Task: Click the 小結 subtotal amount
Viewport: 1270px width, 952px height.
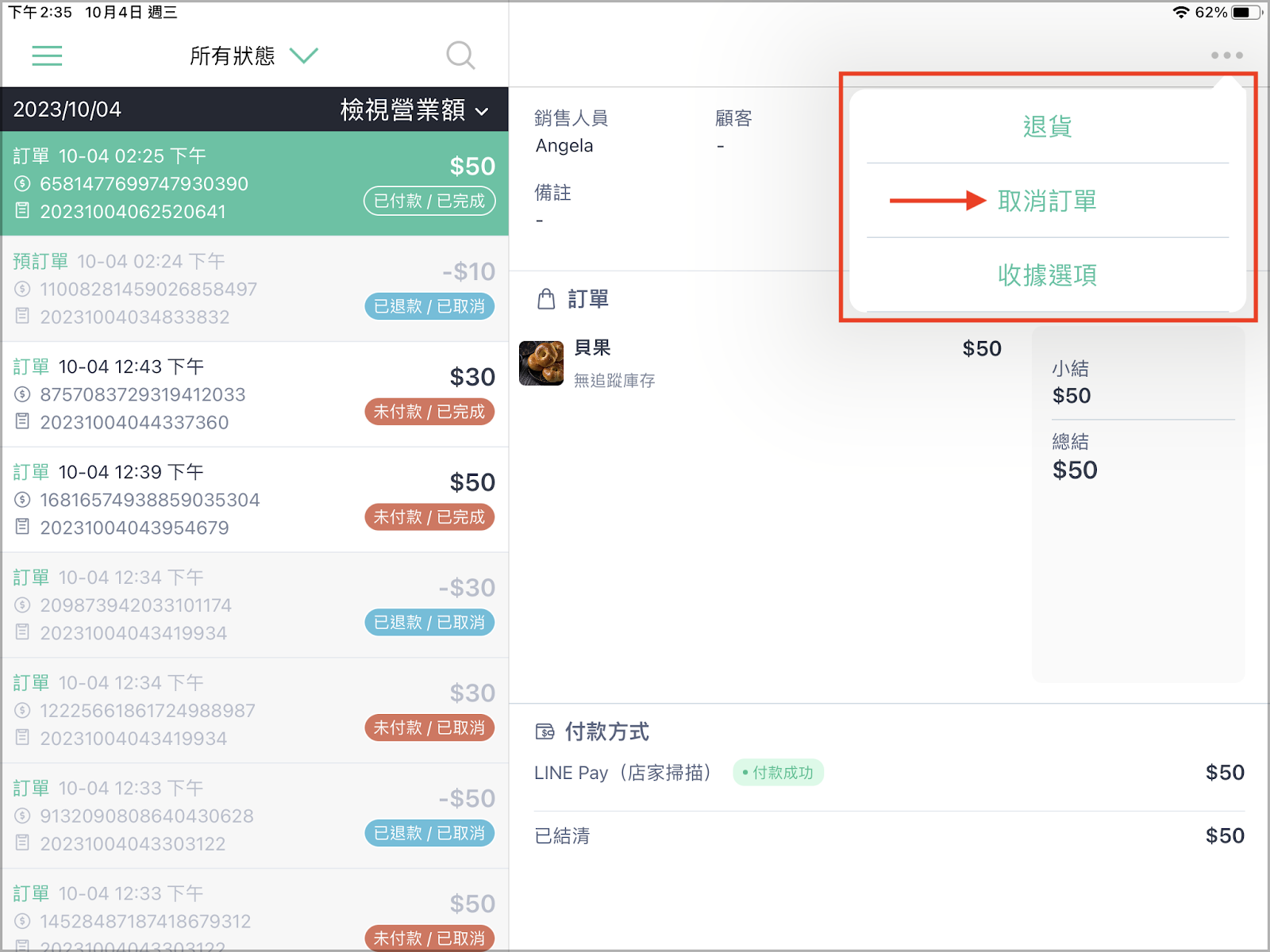Action: 1072,396
